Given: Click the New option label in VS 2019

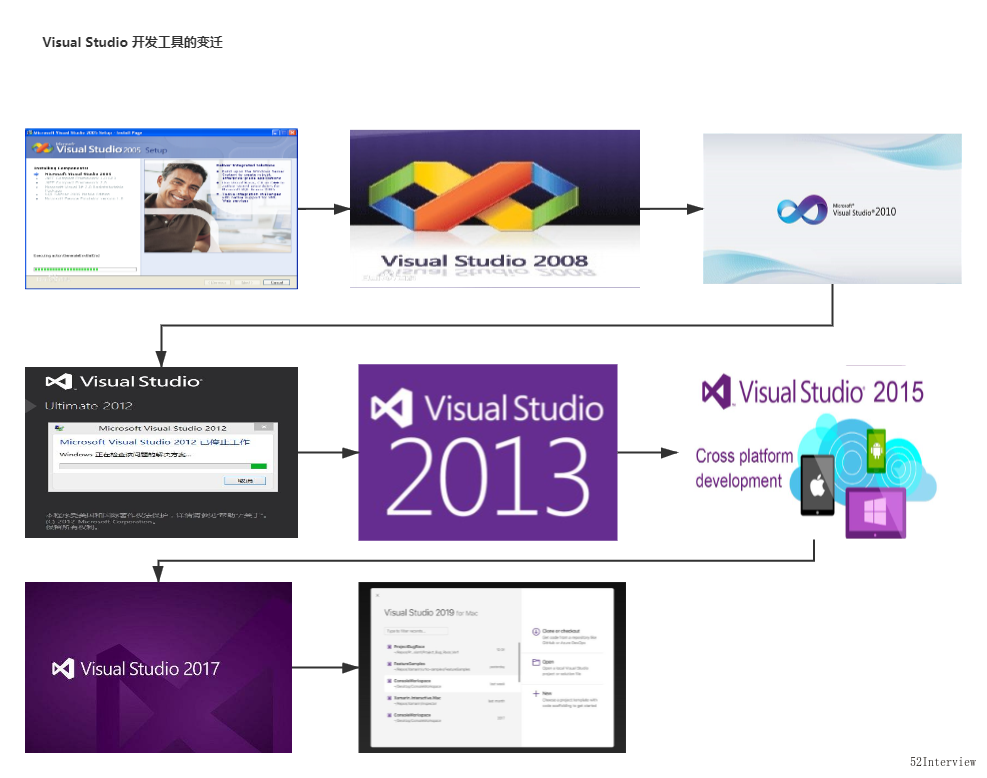Looking at the screenshot, I should [547, 694].
